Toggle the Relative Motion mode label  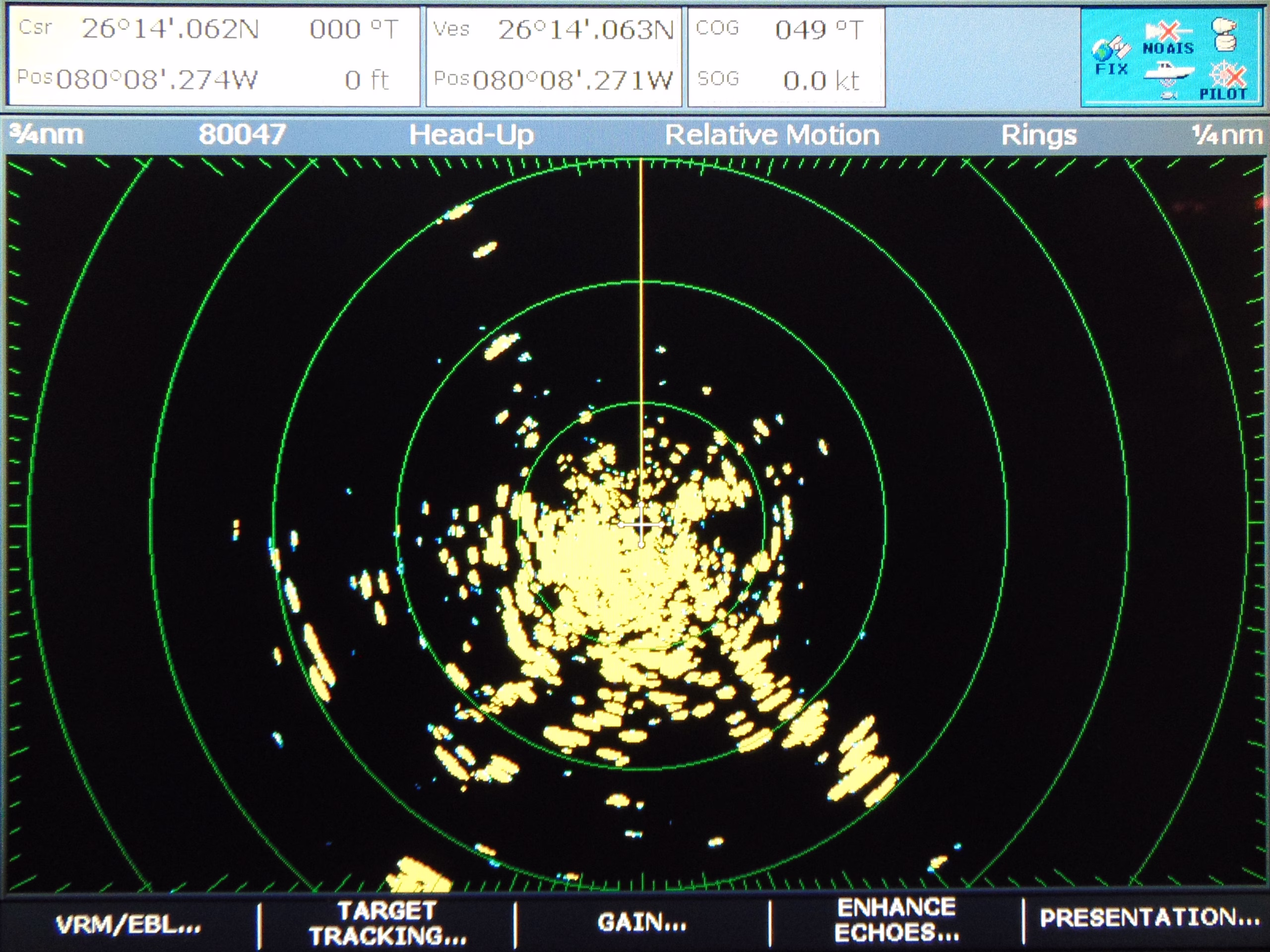click(x=771, y=135)
